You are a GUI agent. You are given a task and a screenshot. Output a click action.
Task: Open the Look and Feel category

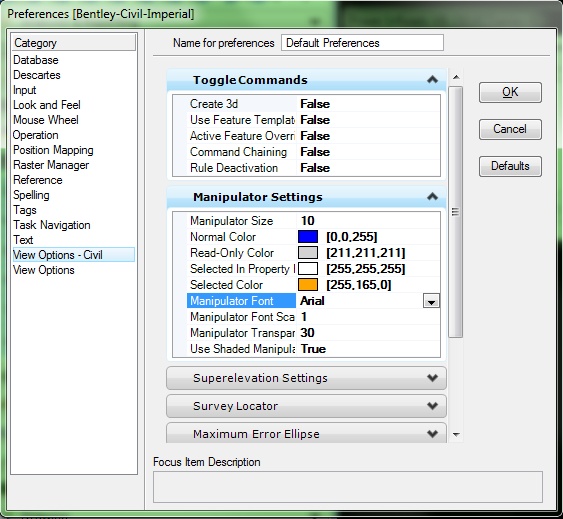tap(47, 105)
